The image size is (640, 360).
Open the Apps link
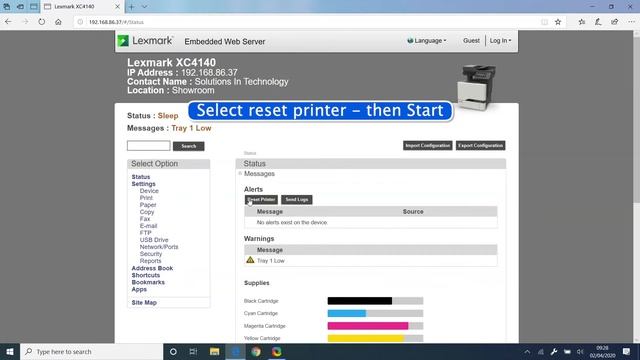point(139,289)
